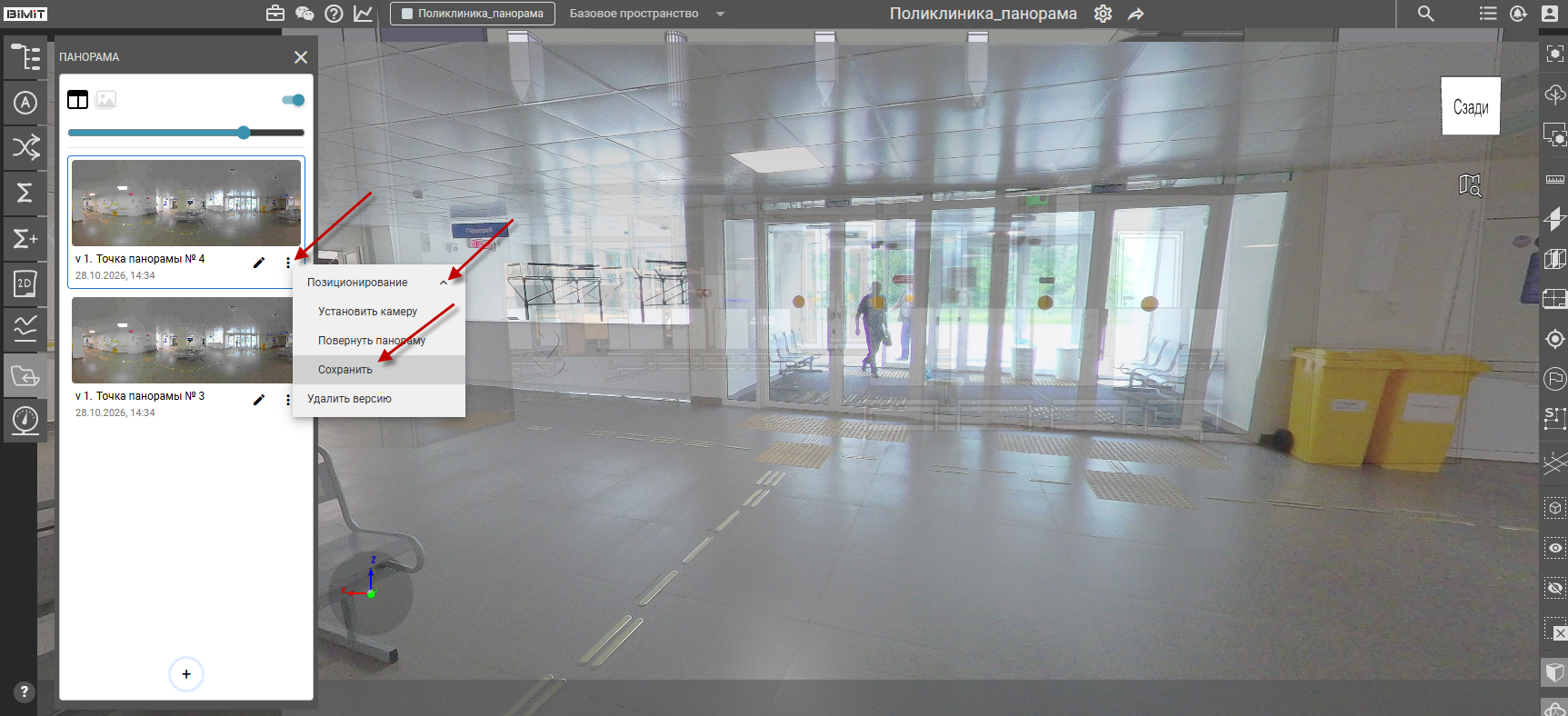Open the list view icon in the top bar
The image size is (1568, 716).
coord(1488,14)
